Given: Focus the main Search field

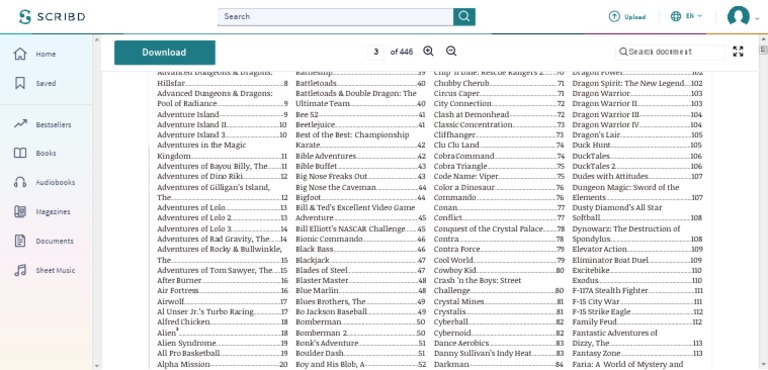Looking at the screenshot, I should 336,17.
